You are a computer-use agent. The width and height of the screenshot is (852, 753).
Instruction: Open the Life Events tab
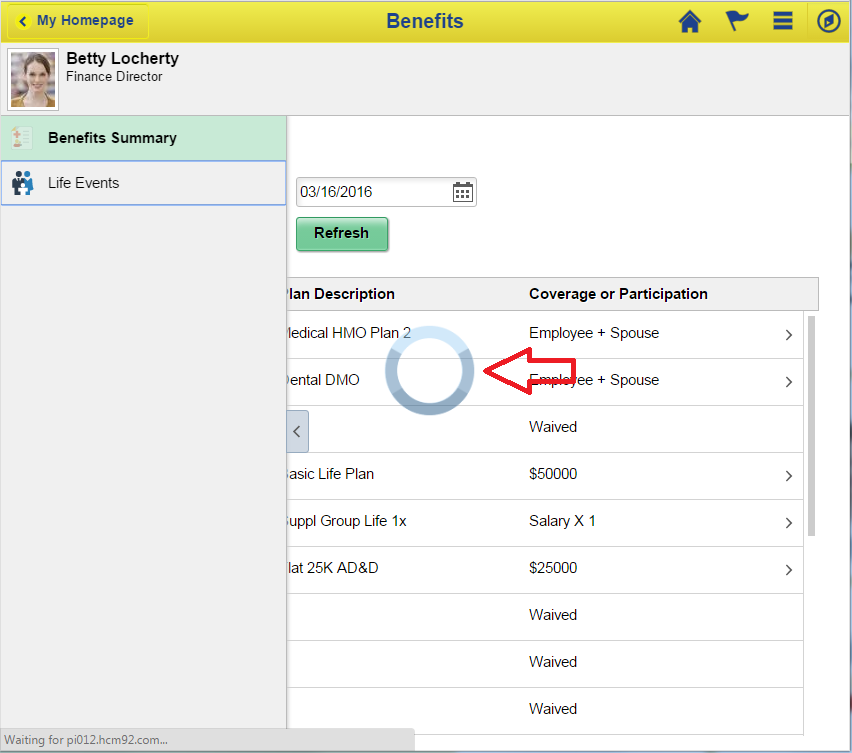(x=143, y=183)
